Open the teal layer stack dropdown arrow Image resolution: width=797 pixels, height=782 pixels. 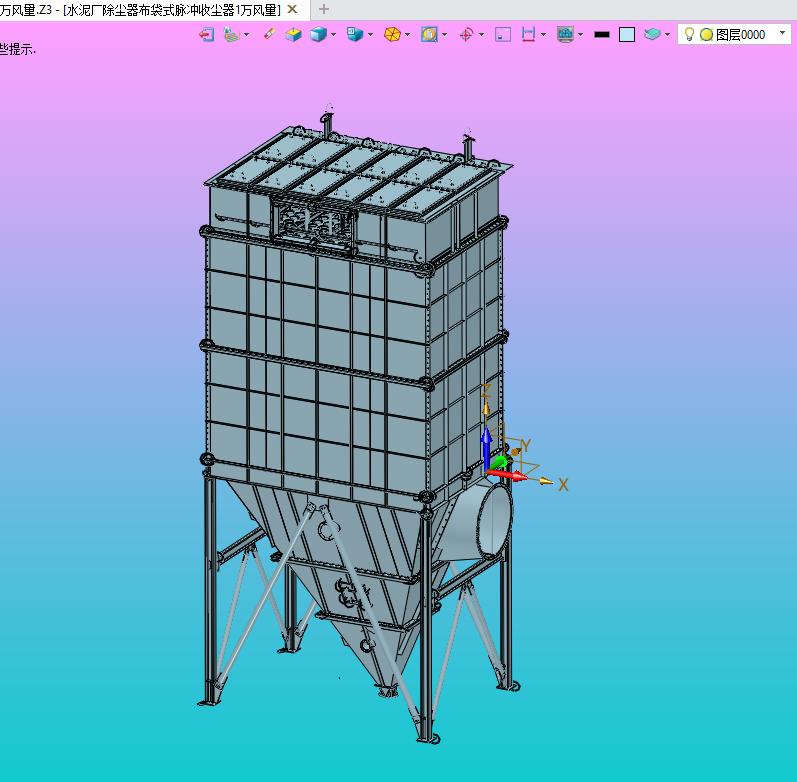pos(667,35)
